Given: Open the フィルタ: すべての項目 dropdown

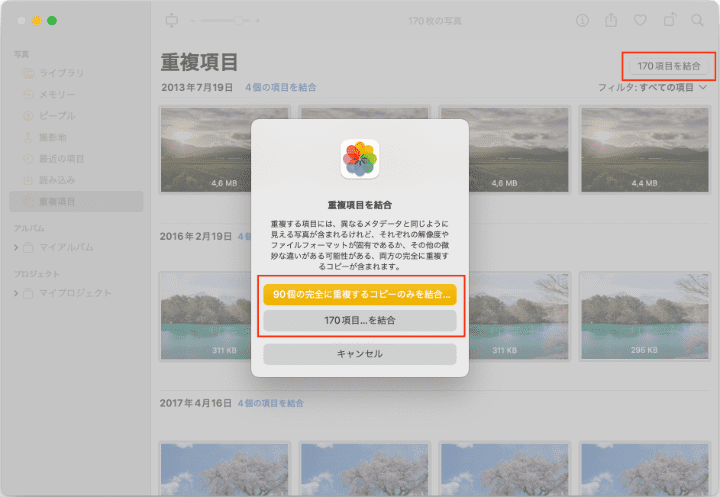Looking at the screenshot, I should pos(652,87).
